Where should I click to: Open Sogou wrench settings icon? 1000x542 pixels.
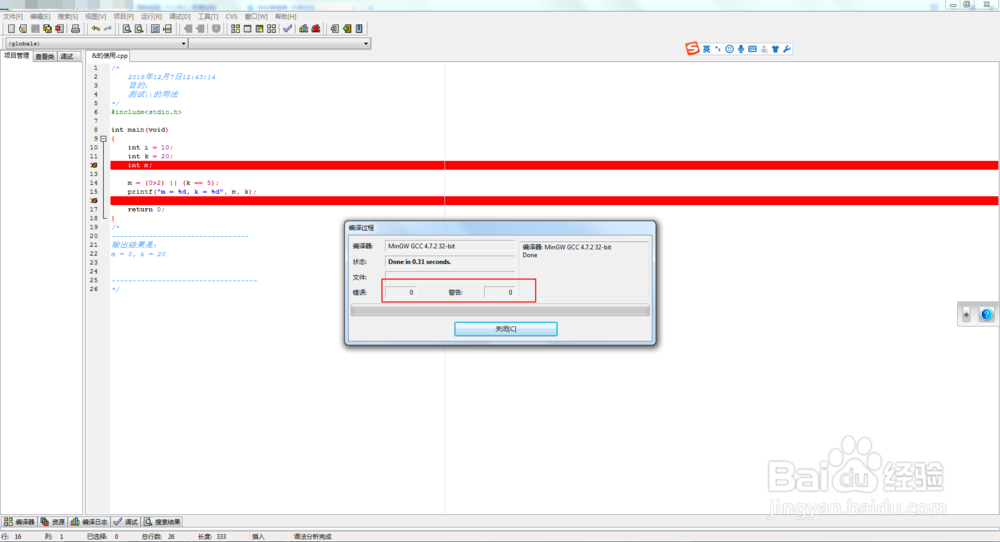point(787,49)
